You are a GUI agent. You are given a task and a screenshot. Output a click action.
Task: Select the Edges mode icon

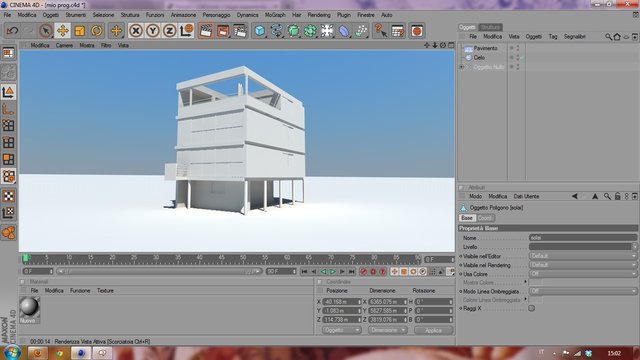(x=8, y=142)
